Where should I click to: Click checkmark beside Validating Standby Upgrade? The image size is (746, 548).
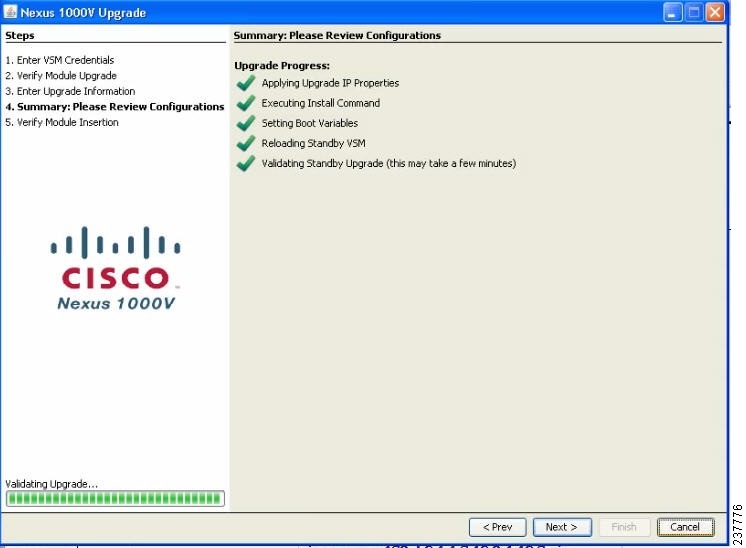[246, 163]
